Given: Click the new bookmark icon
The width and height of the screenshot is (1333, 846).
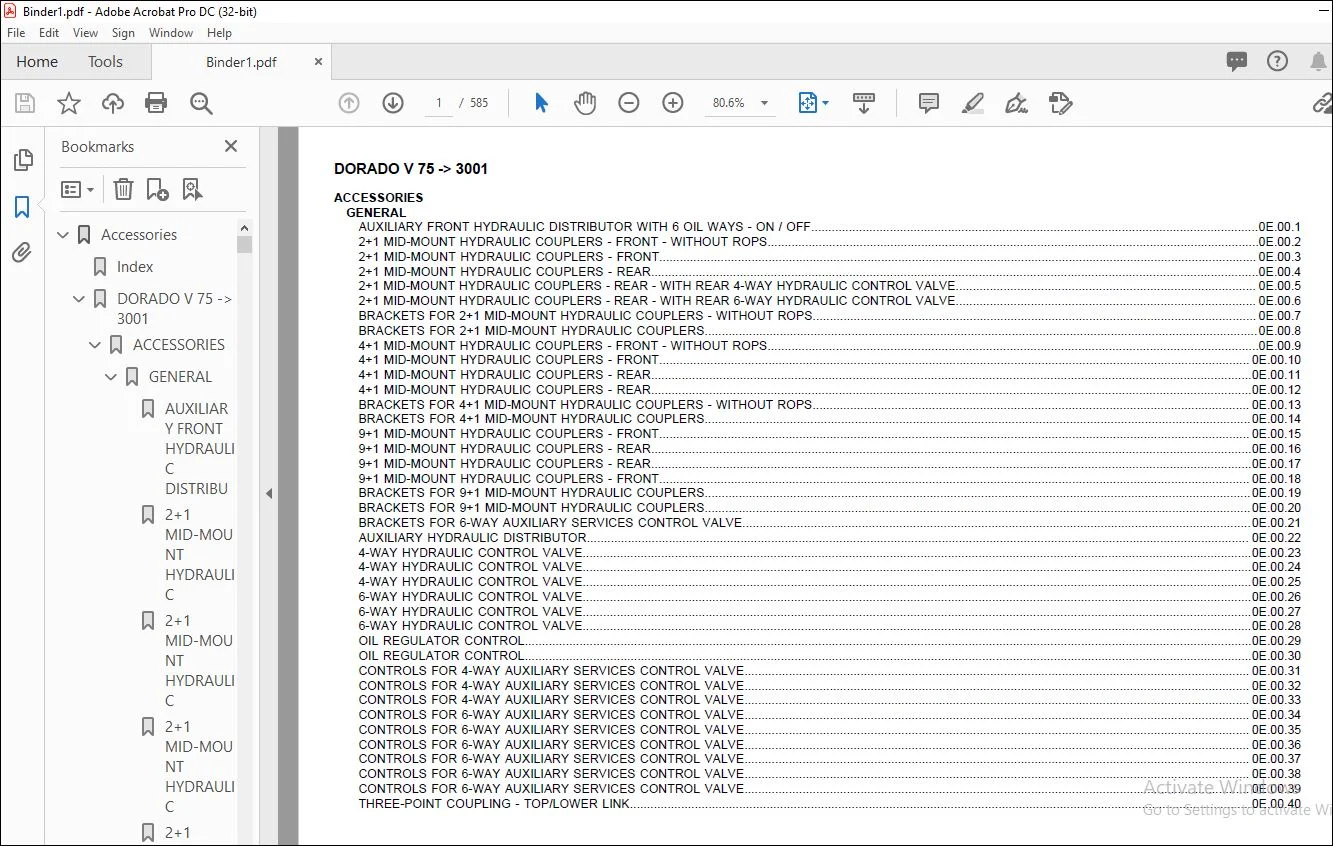Looking at the screenshot, I should (x=157, y=189).
